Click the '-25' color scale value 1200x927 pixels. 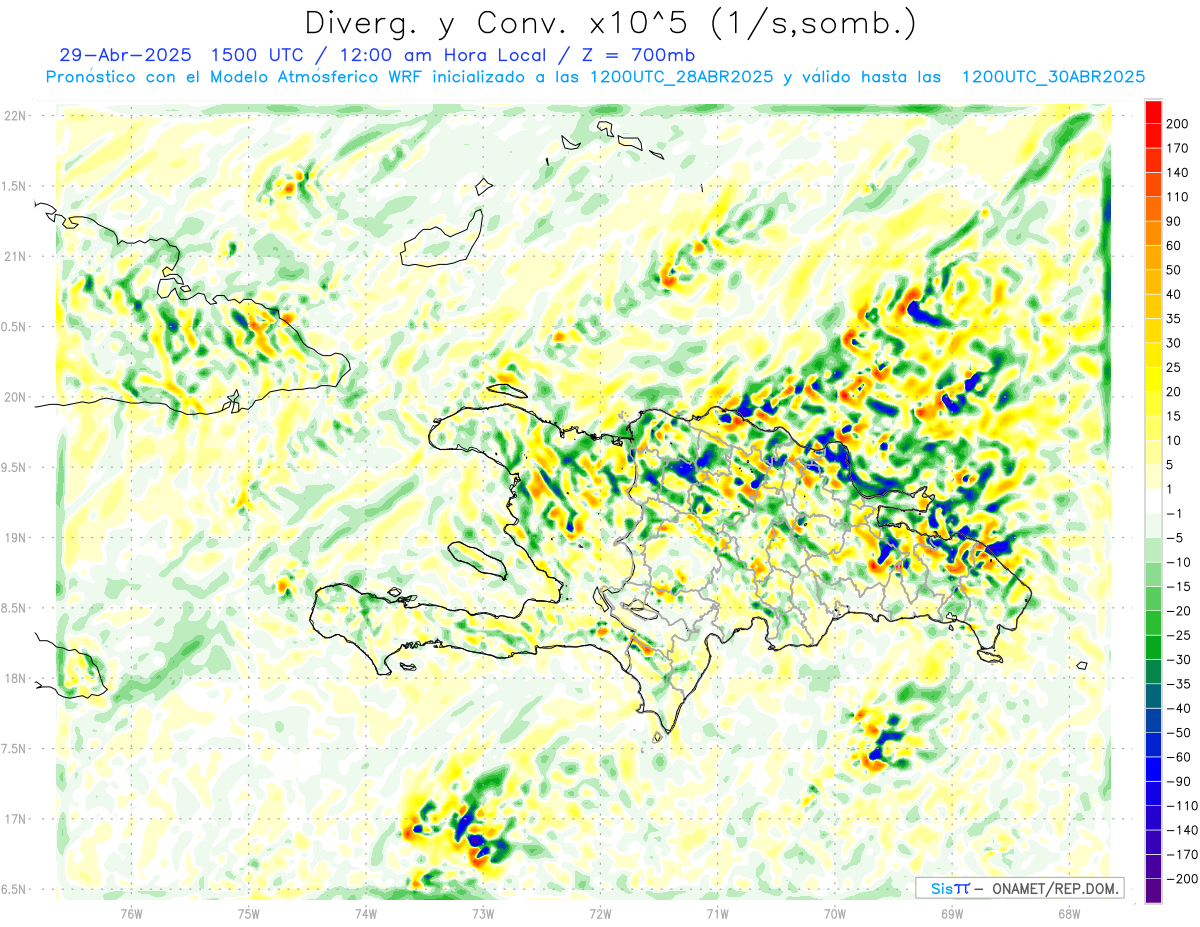click(1180, 635)
